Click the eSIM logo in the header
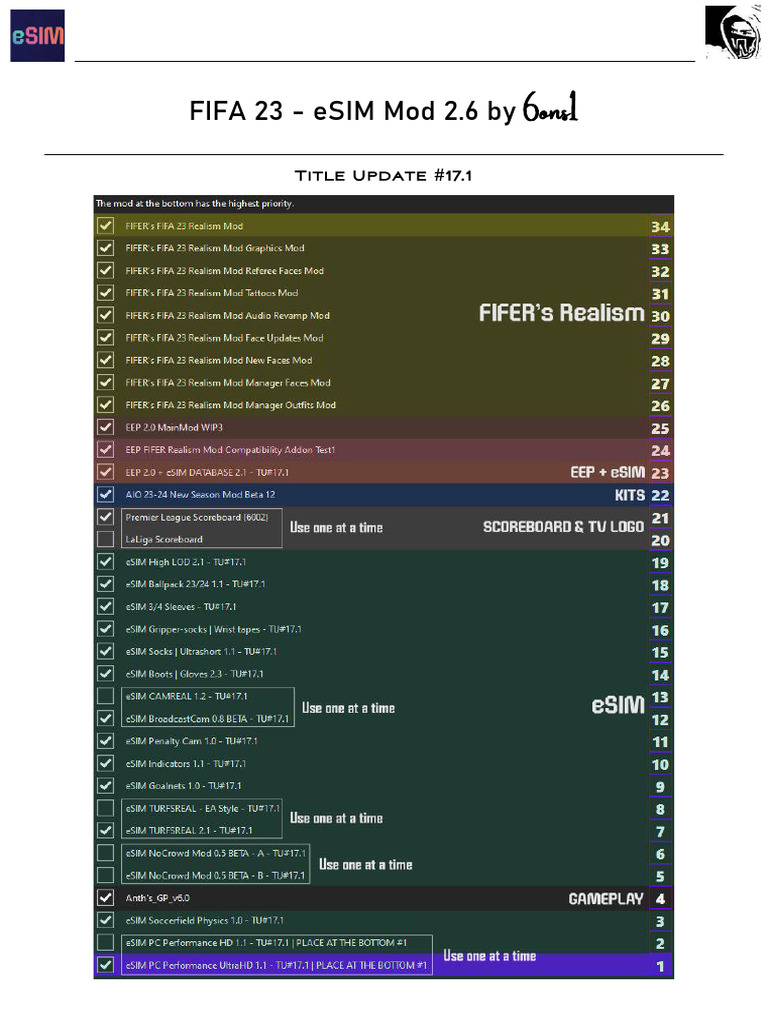Image resolution: width=768 pixels, height=1024 pixels. (37, 36)
